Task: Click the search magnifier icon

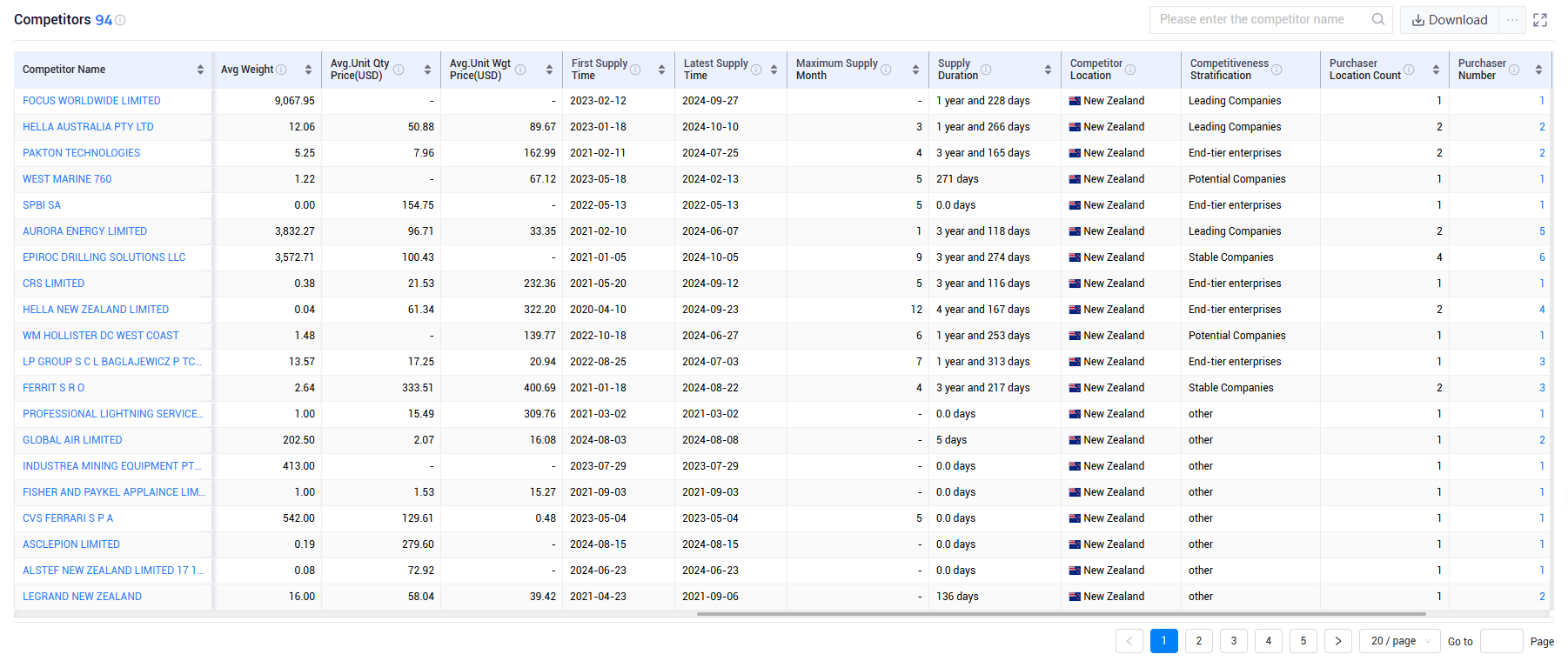Action: click(1378, 19)
